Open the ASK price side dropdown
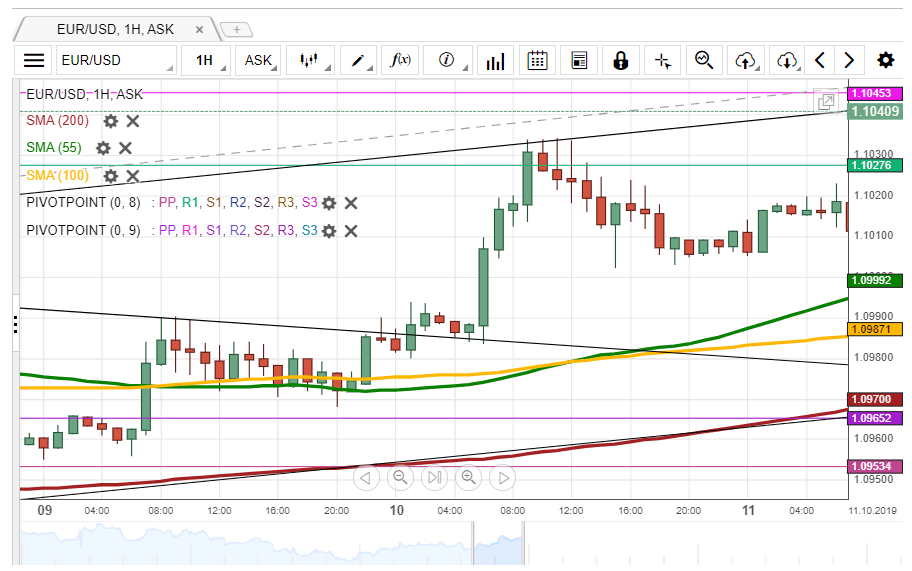The image size is (912, 571). click(x=260, y=60)
